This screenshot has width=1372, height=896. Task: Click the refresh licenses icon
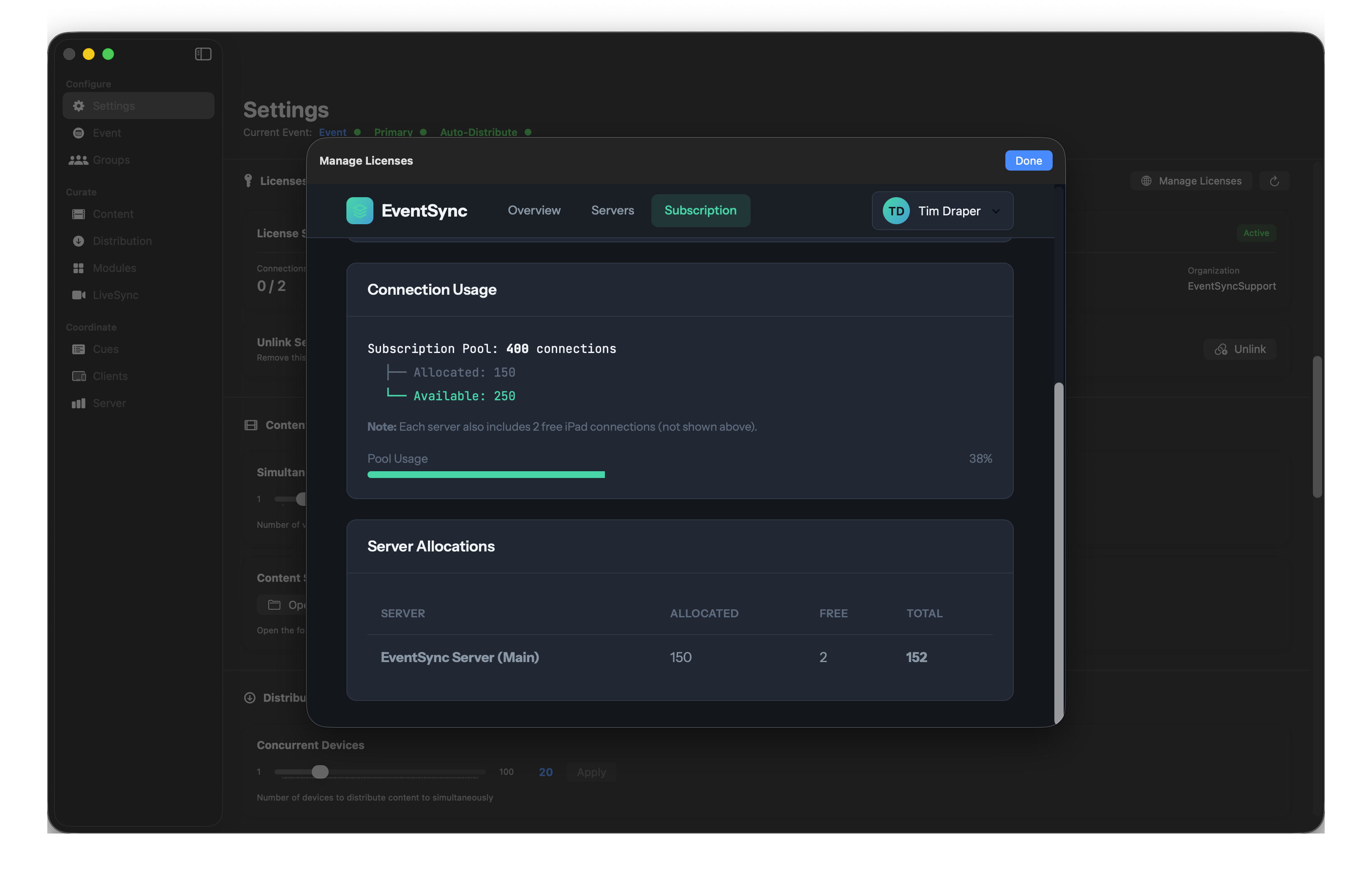[x=1274, y=181]
